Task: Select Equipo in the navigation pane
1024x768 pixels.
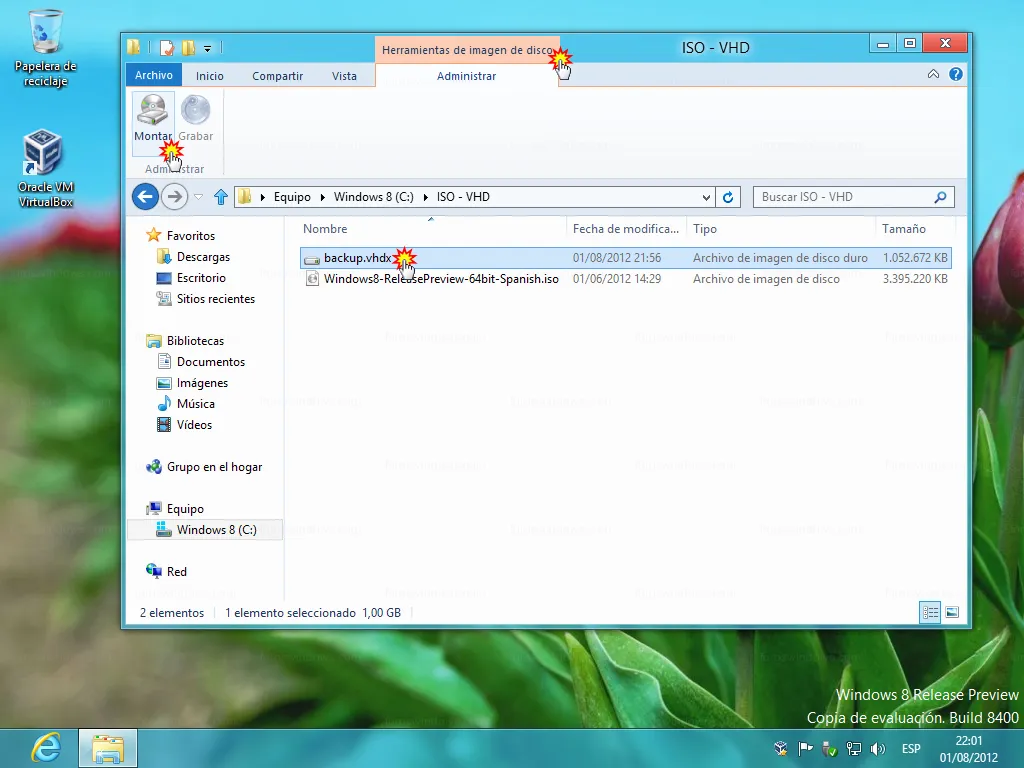Action: click(185, 509)
